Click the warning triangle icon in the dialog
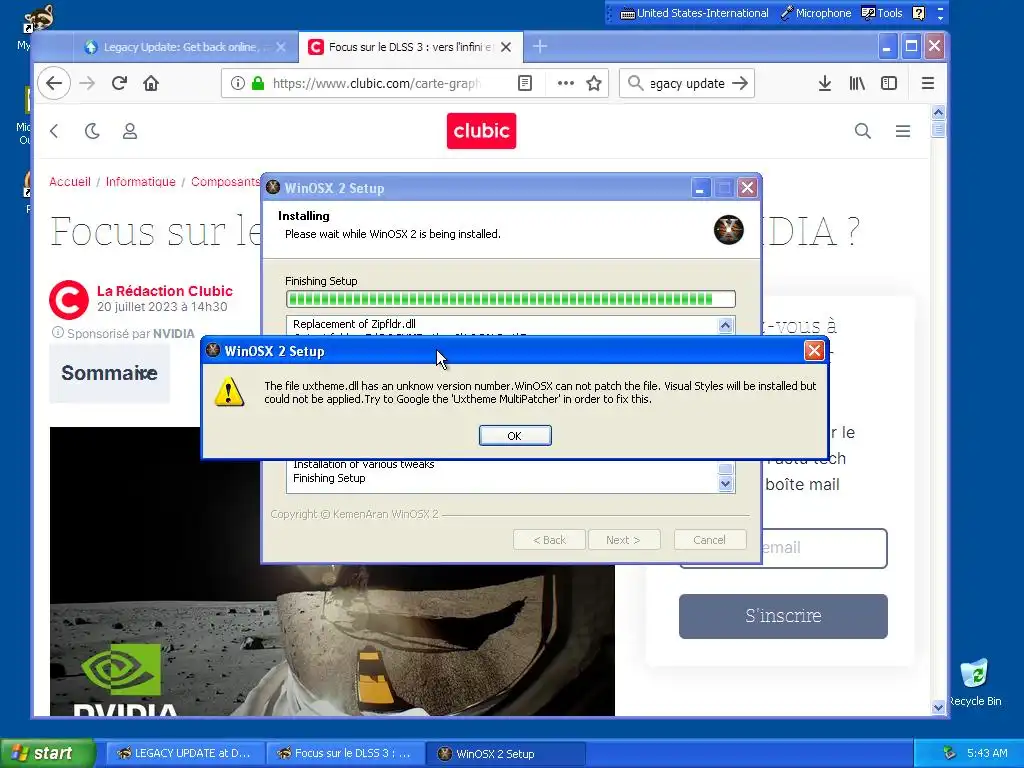Screen dimensions: 1024x768 click(x=229, y=392)
